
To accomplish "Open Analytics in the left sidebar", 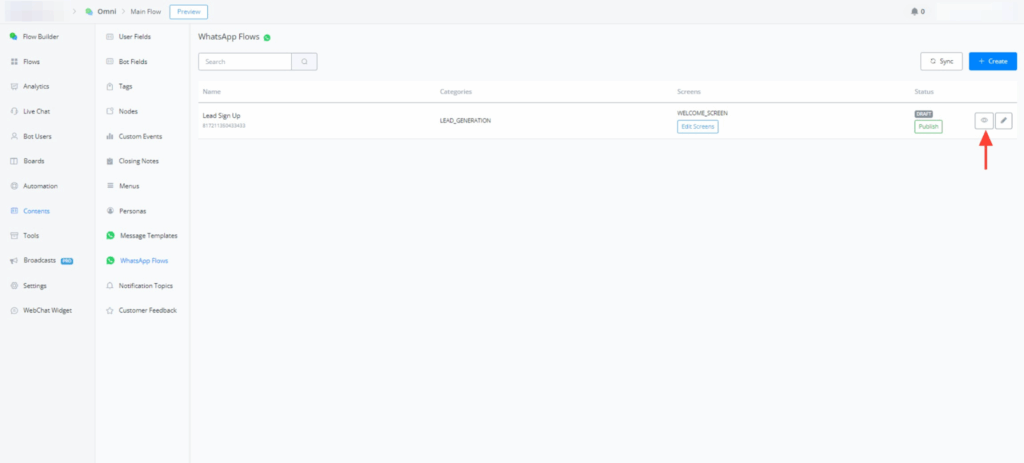I will pyautogui.click(x=36, y=87).
